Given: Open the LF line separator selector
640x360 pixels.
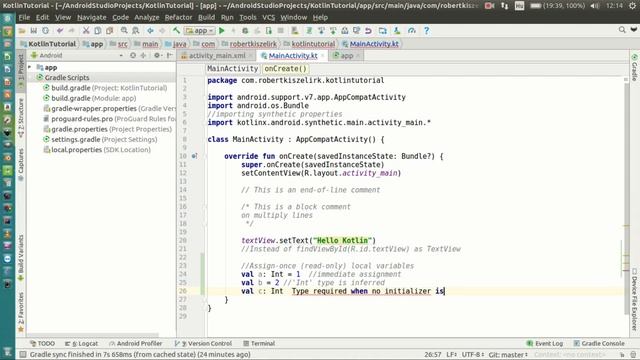Looking at the screenshot, I should [452, 354].
